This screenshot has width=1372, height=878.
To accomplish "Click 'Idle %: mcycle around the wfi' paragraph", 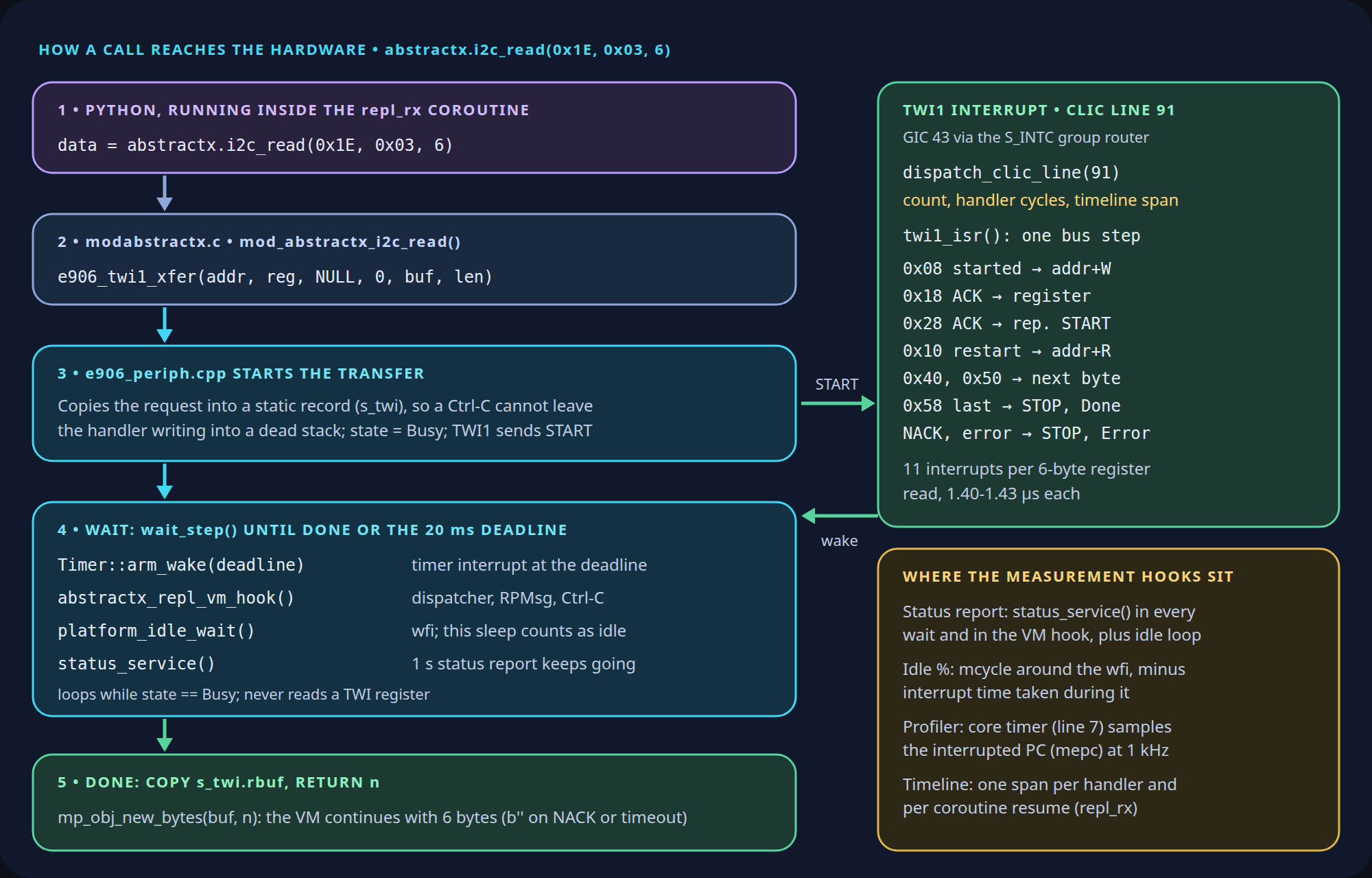I will pyautogui.click(x=1044, y=681).
